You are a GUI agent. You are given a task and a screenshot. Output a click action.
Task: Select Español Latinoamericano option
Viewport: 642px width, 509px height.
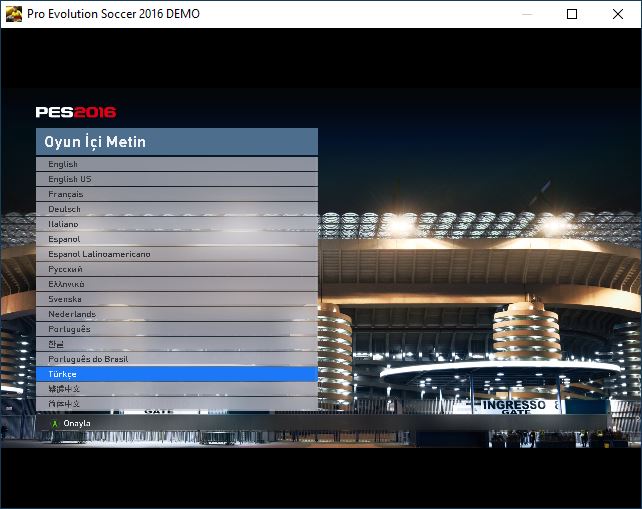click(177, 254)
